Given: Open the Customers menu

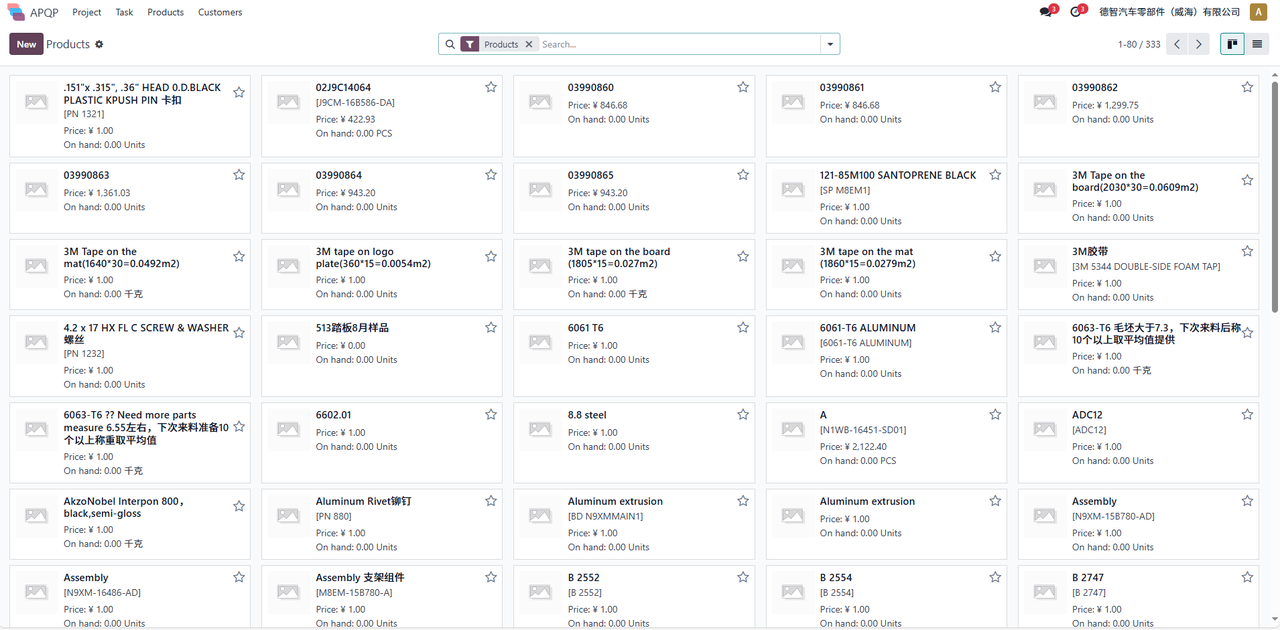Looking at the screenshot, I should click(x=220, y=12).
